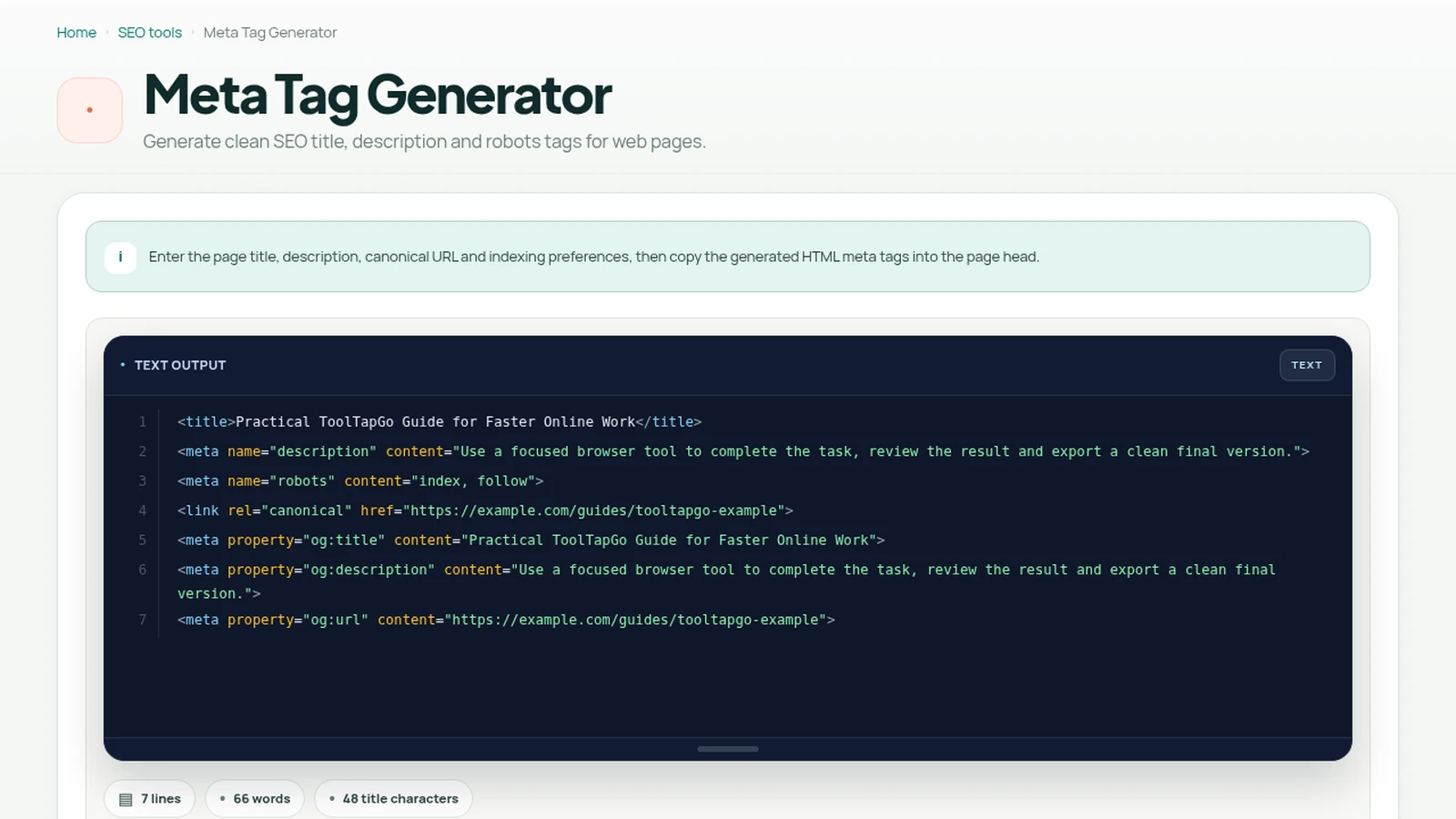1456x819 pixels.
Task: Click the Meta Tag Generator main heading
Action: [x=378, y=96]
